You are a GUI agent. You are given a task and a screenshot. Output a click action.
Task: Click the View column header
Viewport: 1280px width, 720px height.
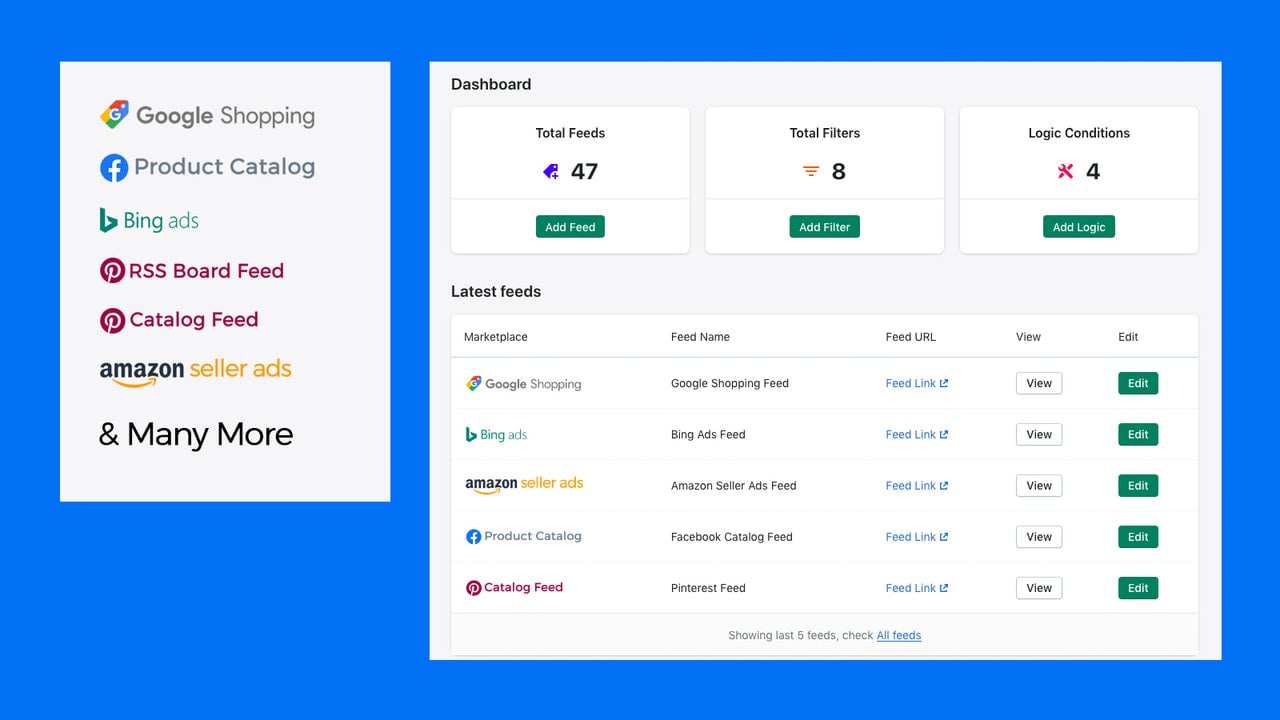(1028, 337)
